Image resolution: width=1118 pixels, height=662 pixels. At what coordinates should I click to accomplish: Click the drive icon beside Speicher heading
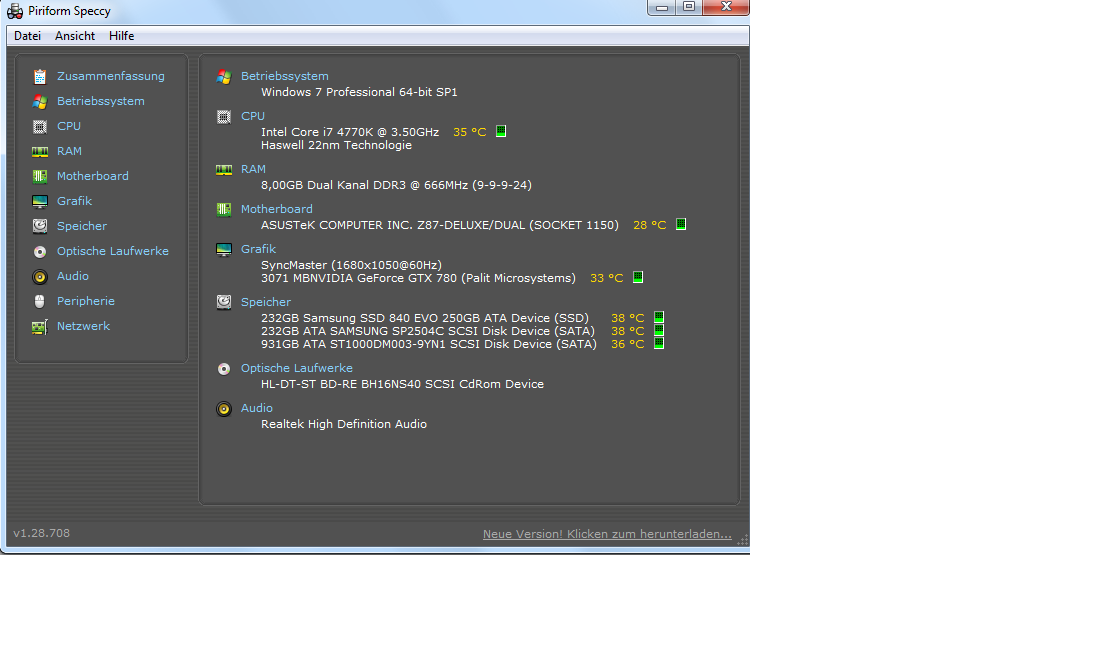pyautogui.click(x=224, y=302)
